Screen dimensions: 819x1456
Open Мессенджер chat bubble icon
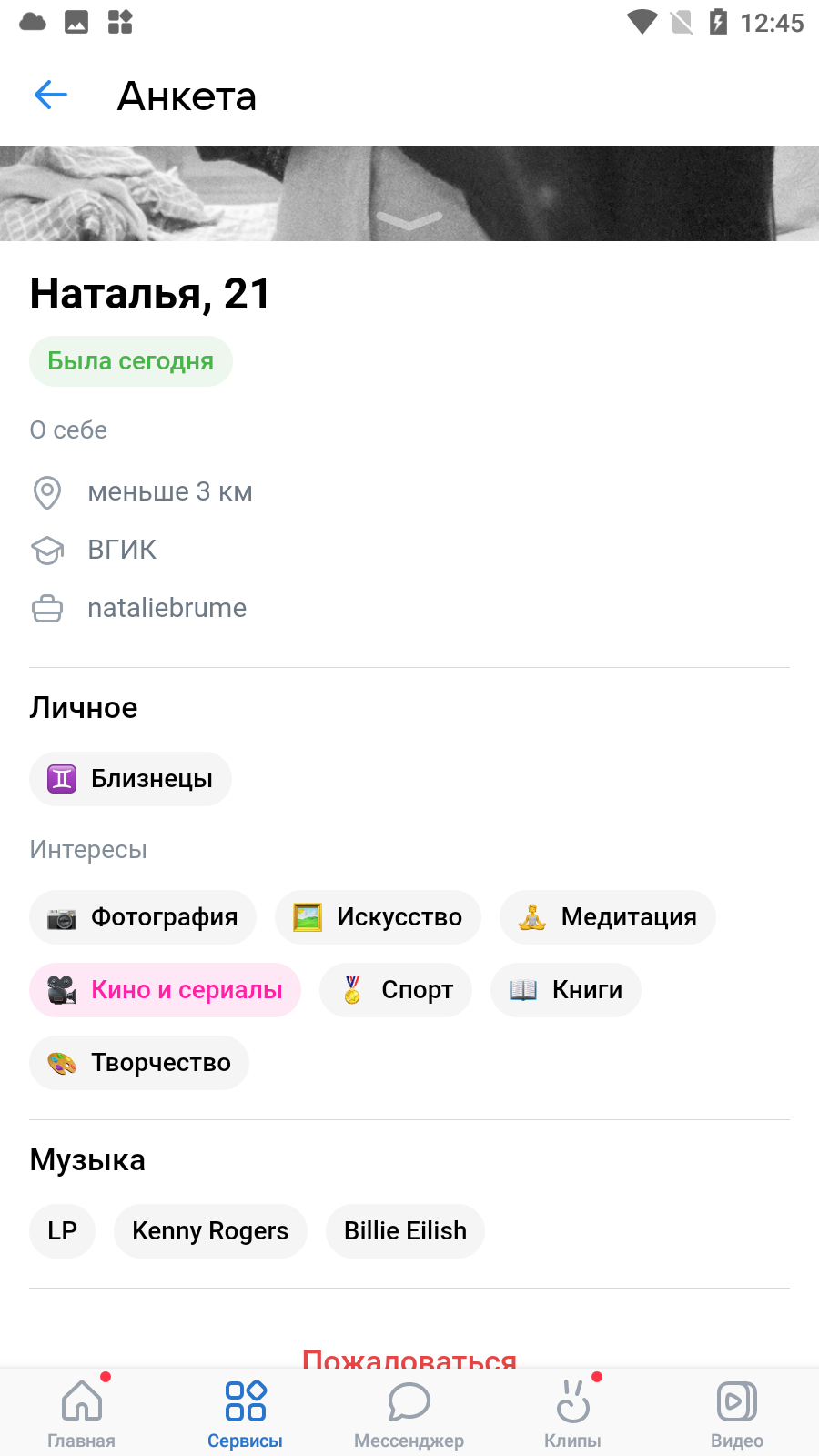(409, 1401)
